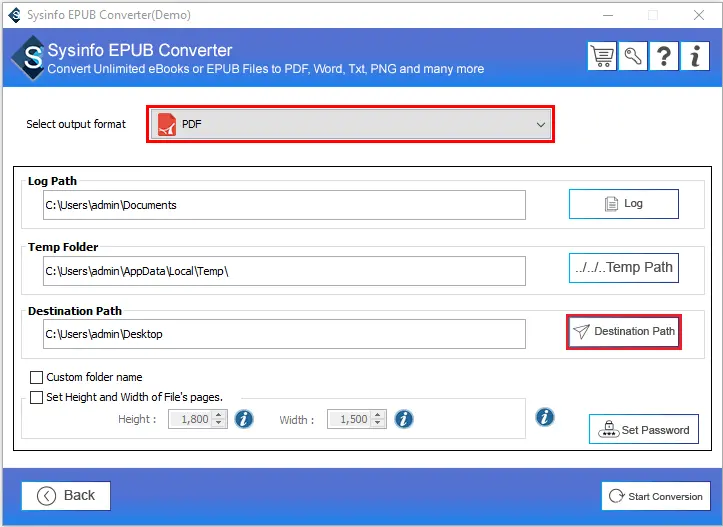Minimize the Sysinfo EPUB Converter window
Viewport: 723px width, 527px height.
[608, 15]
